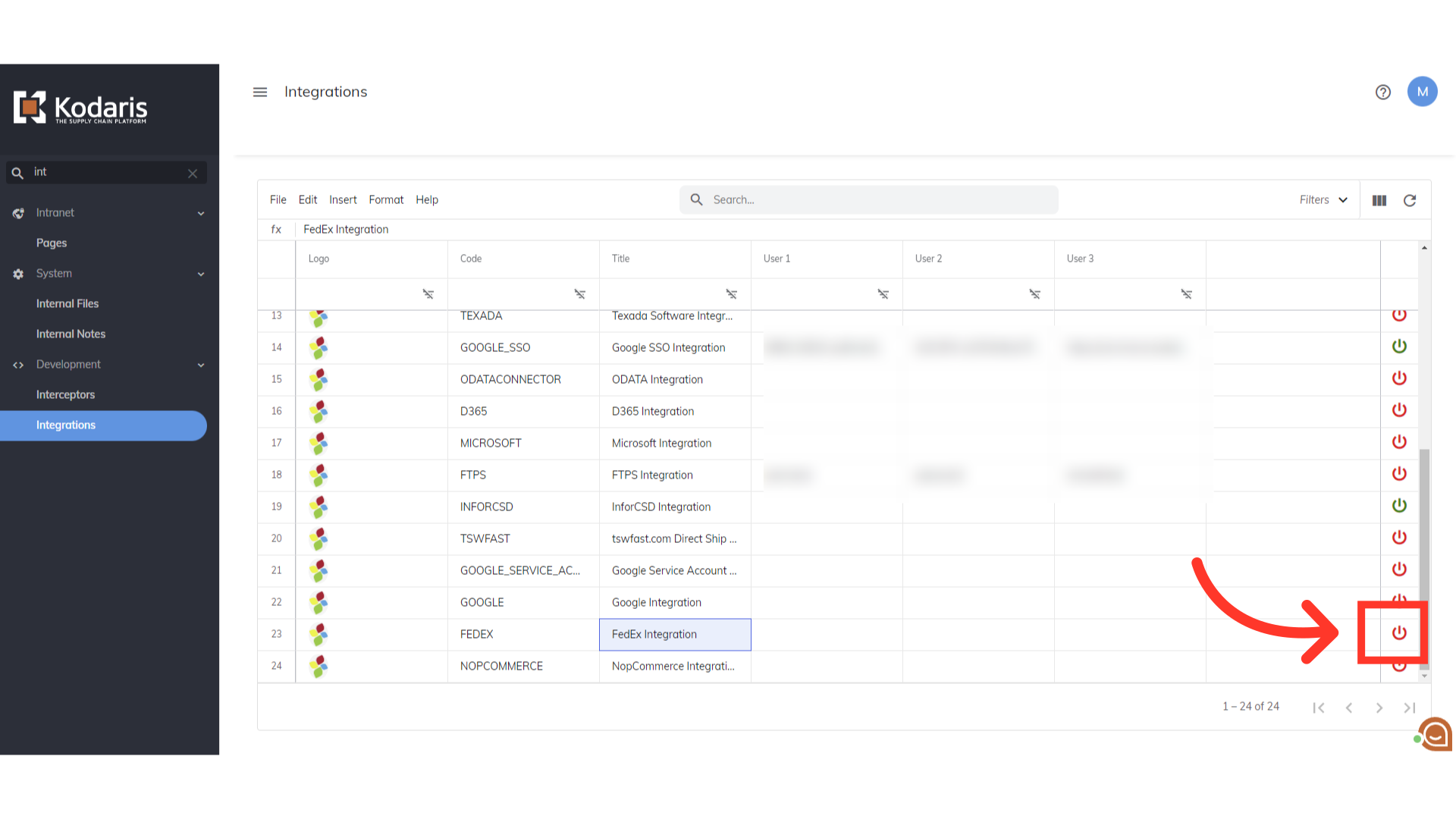Viewport: 1456px width, 819px height.
Task: Clear the filter on Title column
Action: (x=731, y=294)
